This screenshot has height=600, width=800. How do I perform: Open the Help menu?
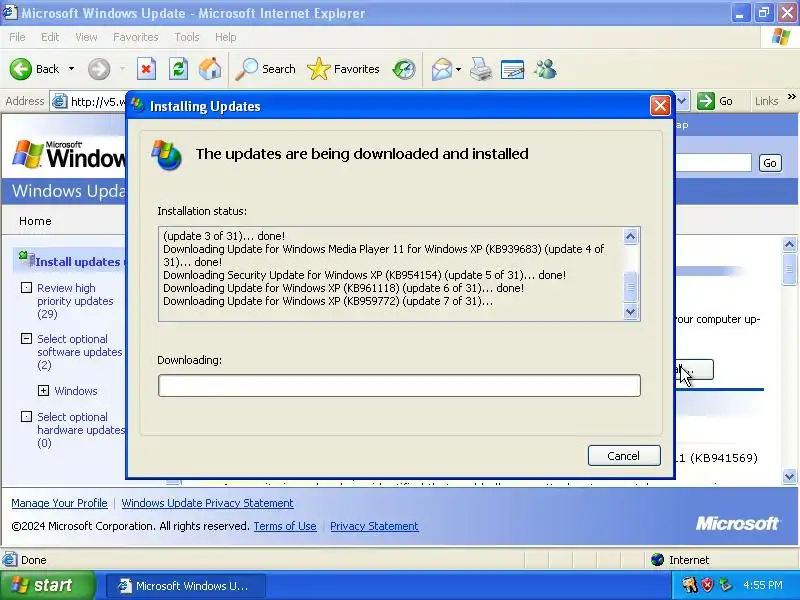click(226, 37)
